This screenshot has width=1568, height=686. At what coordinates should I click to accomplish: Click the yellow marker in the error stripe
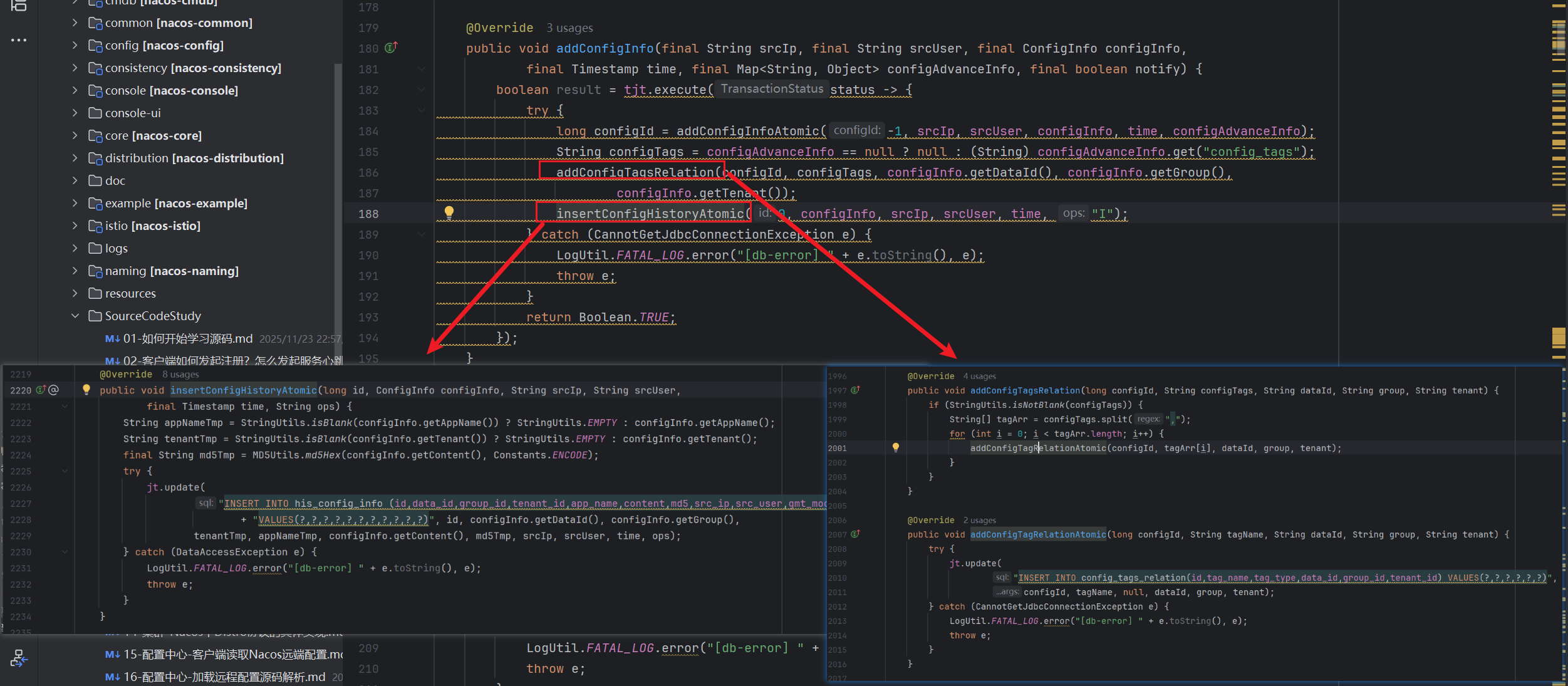pyautogui.click(x=1559, y=336)
